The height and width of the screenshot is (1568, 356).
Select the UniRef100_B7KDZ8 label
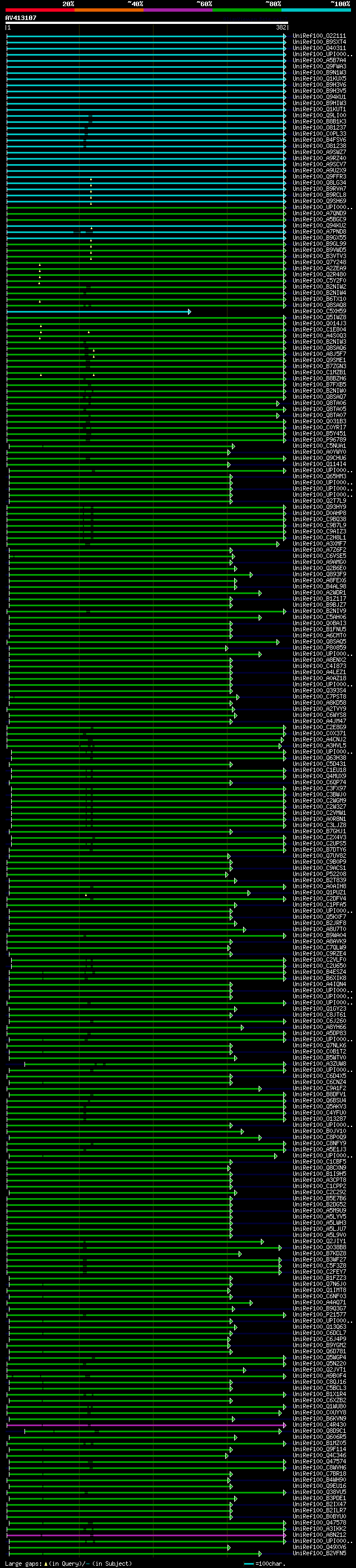(319, 1254)
